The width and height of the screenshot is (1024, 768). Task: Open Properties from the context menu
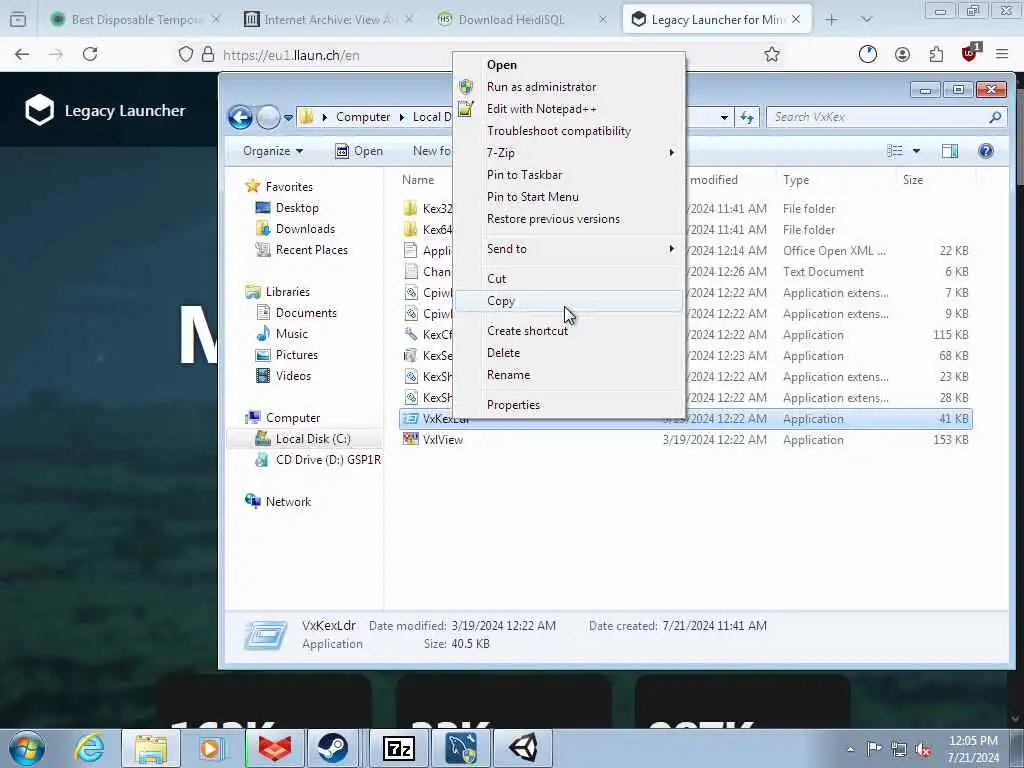pyautogui.click(x=513, y=405)
